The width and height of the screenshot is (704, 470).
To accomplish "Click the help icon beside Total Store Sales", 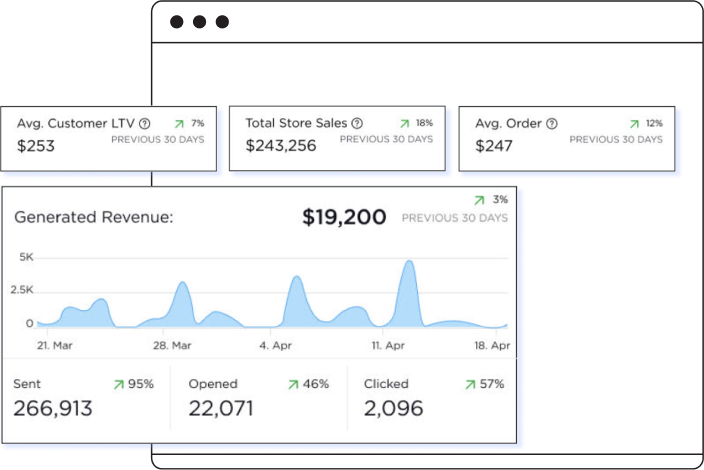I will coord(357,124).
